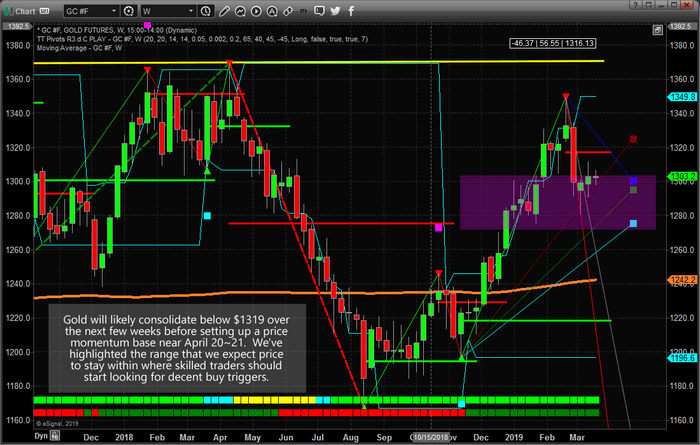
Task: Click the 1242.2 orange moving average label
Action: click(682, 280)
